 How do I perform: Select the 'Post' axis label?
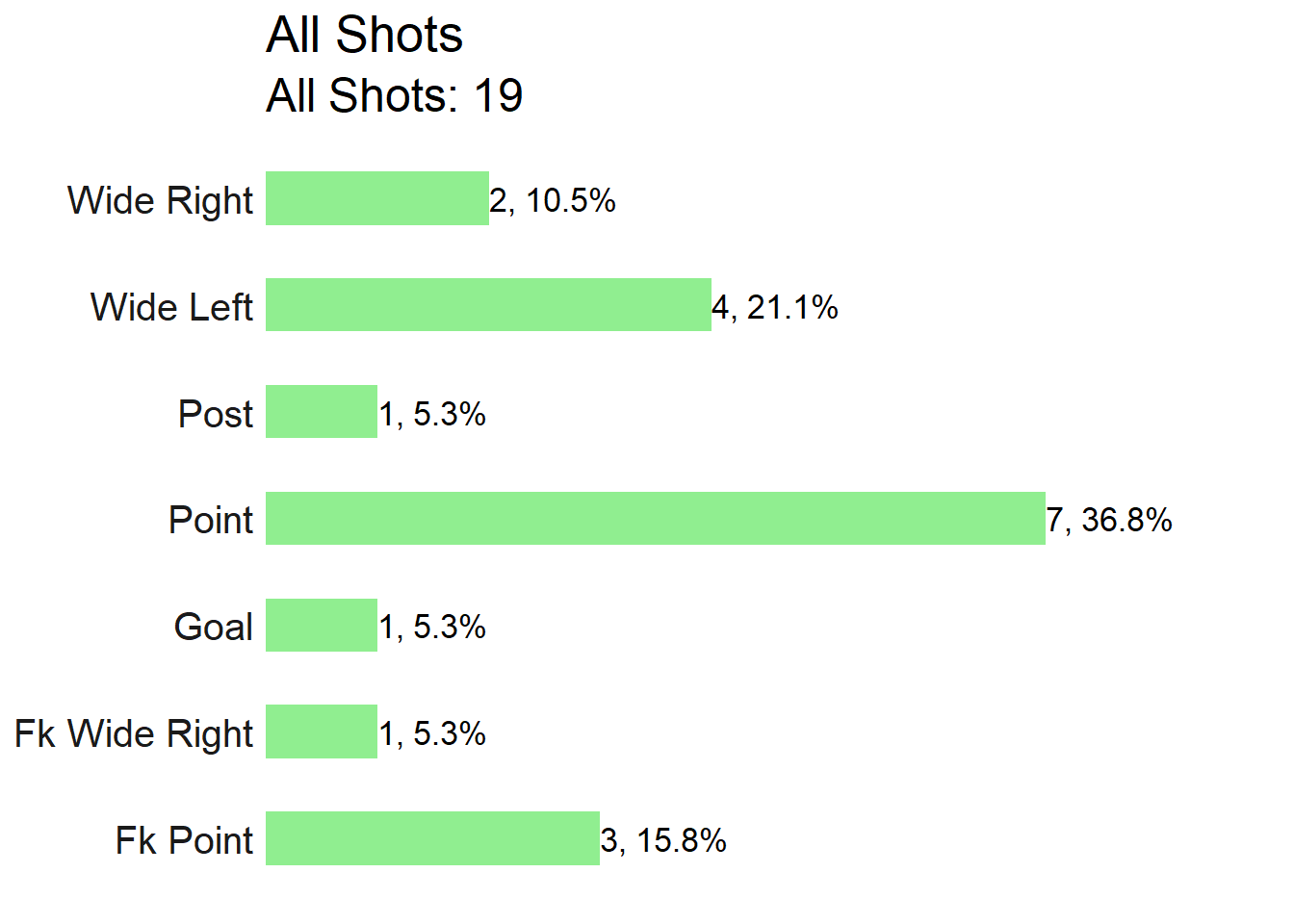point(216,414)
